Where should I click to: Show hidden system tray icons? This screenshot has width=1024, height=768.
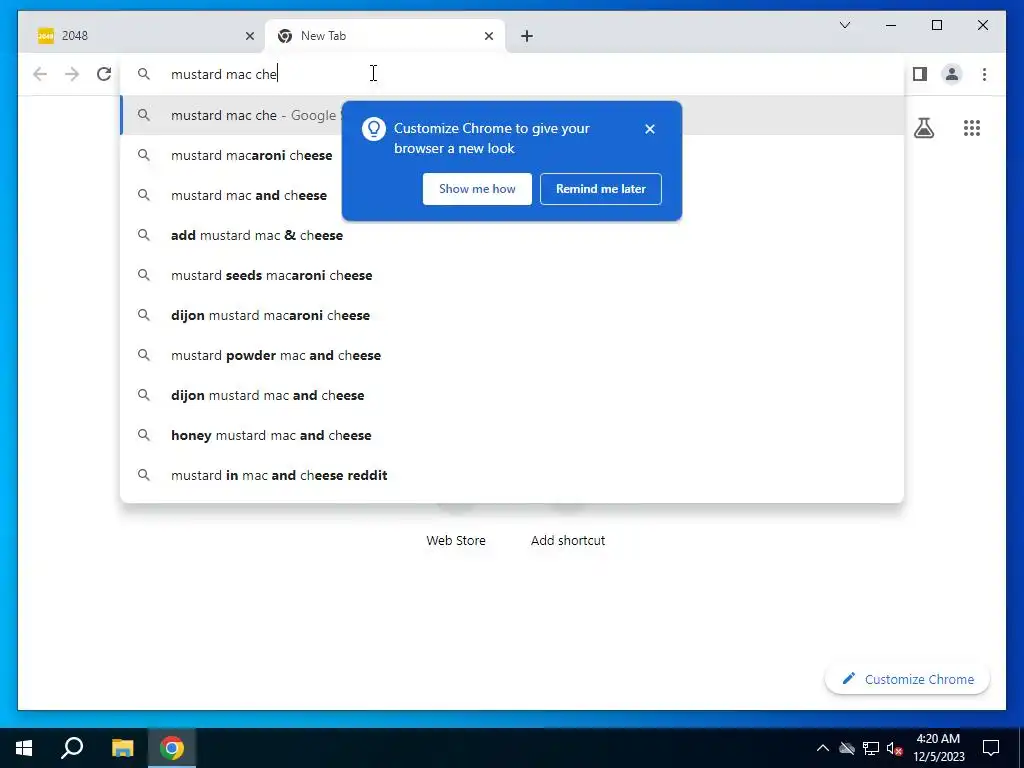coord(823,748)
